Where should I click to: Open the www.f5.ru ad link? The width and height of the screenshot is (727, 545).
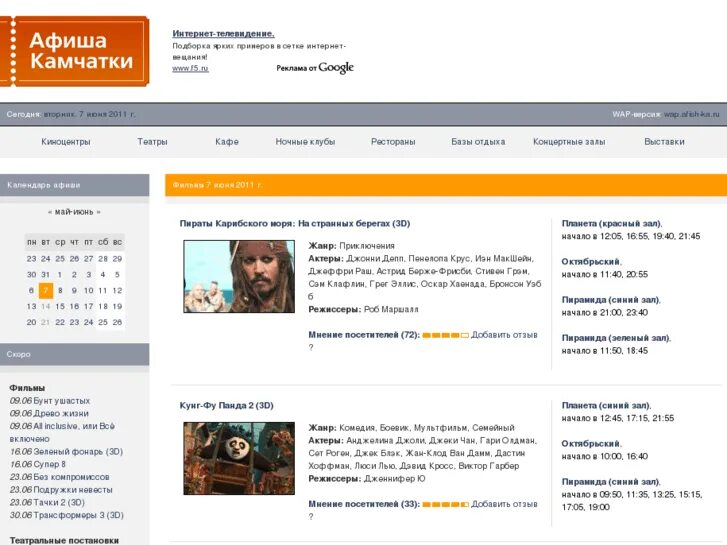tap(190, 68)
